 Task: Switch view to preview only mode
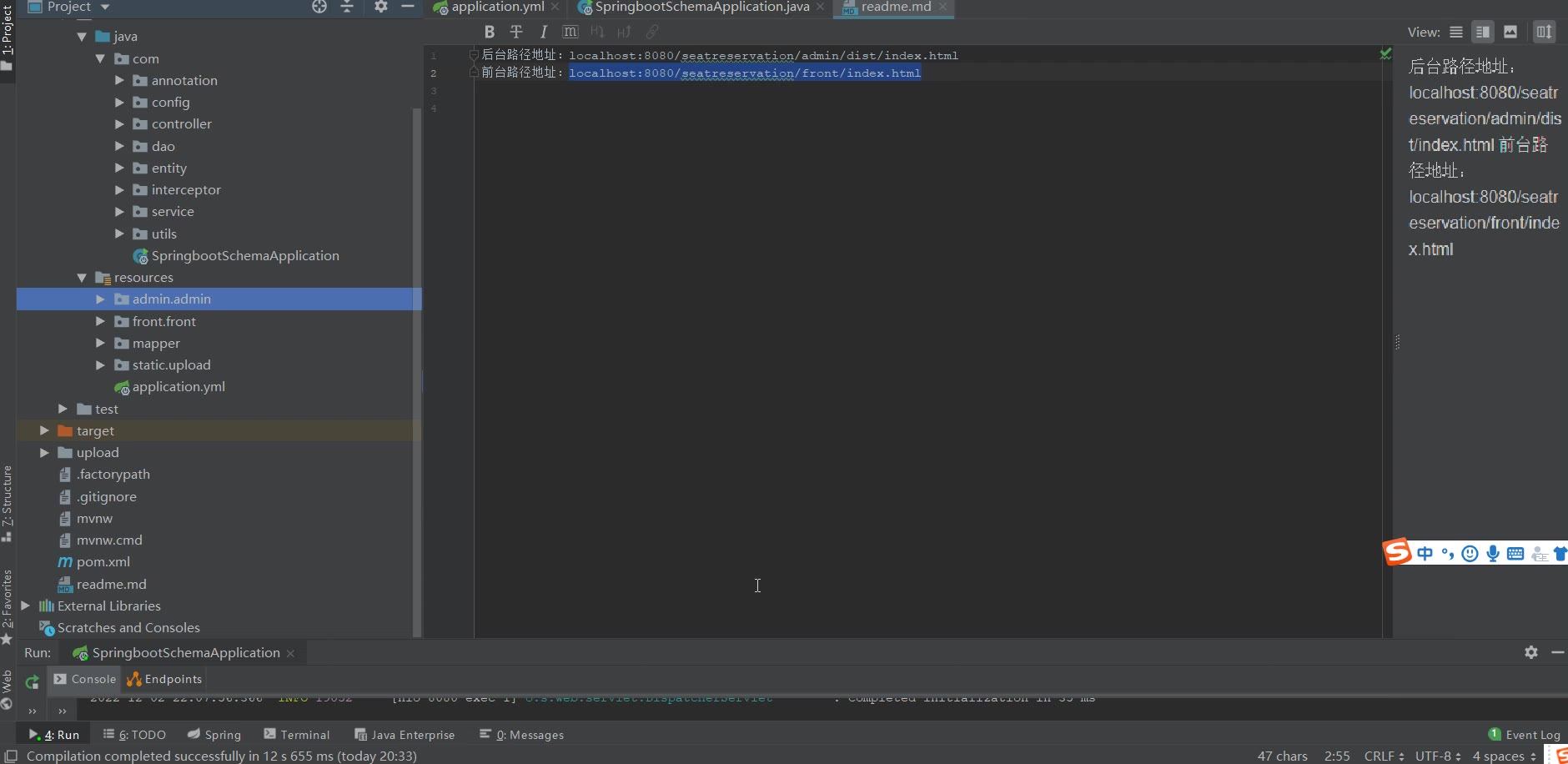coord(1510,32)
